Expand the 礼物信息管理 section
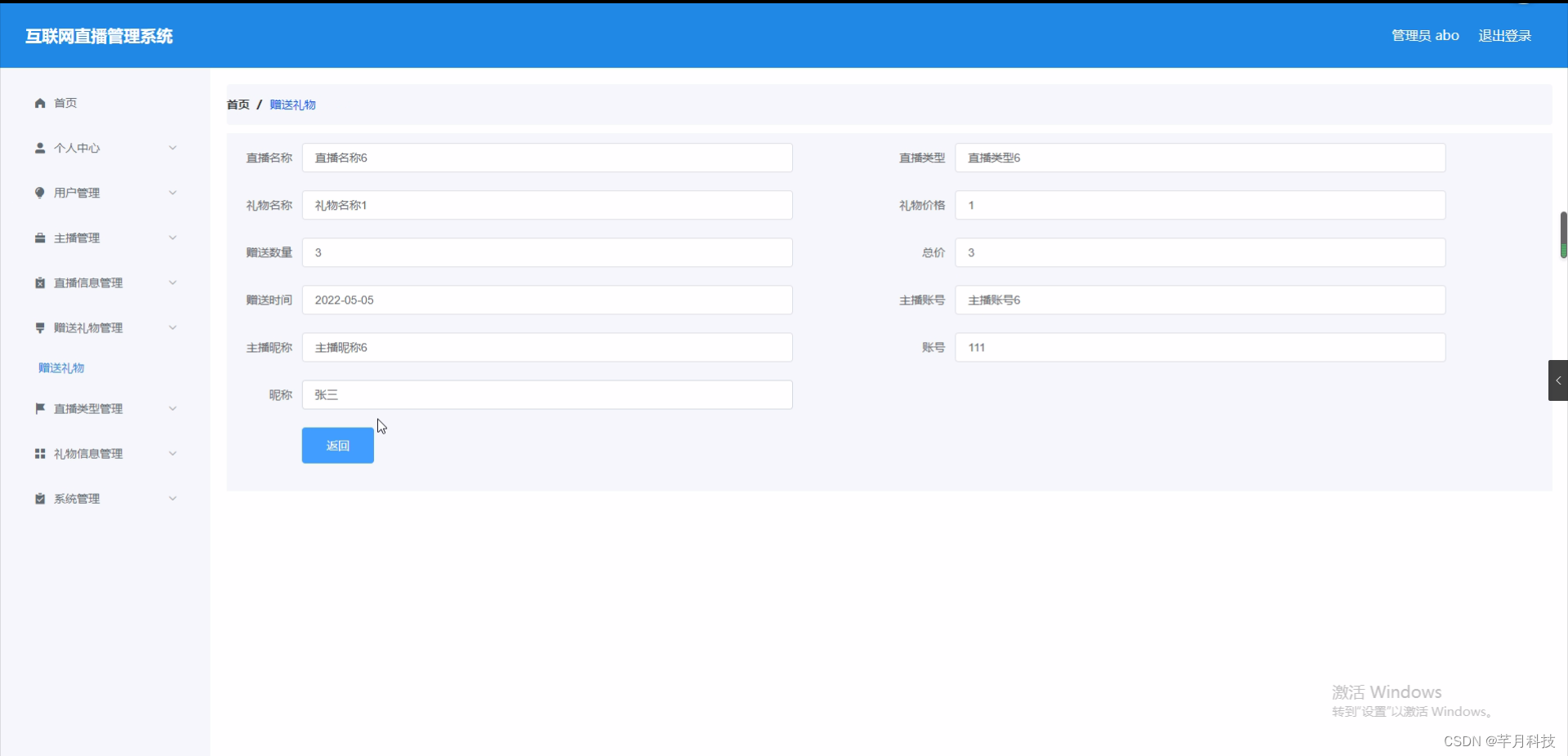 coord(172,454)
